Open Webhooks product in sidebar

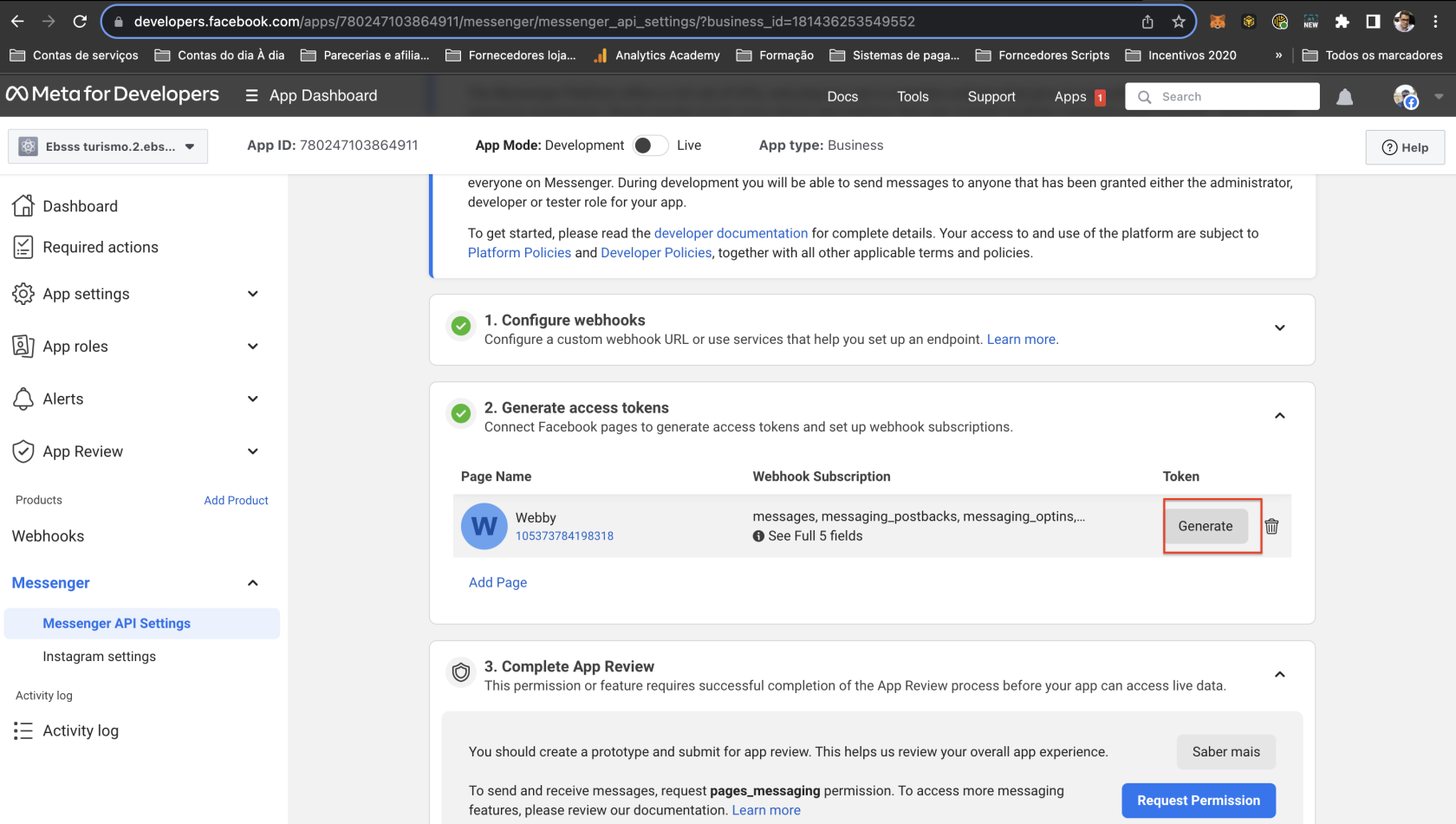click(x=49, y=536)
